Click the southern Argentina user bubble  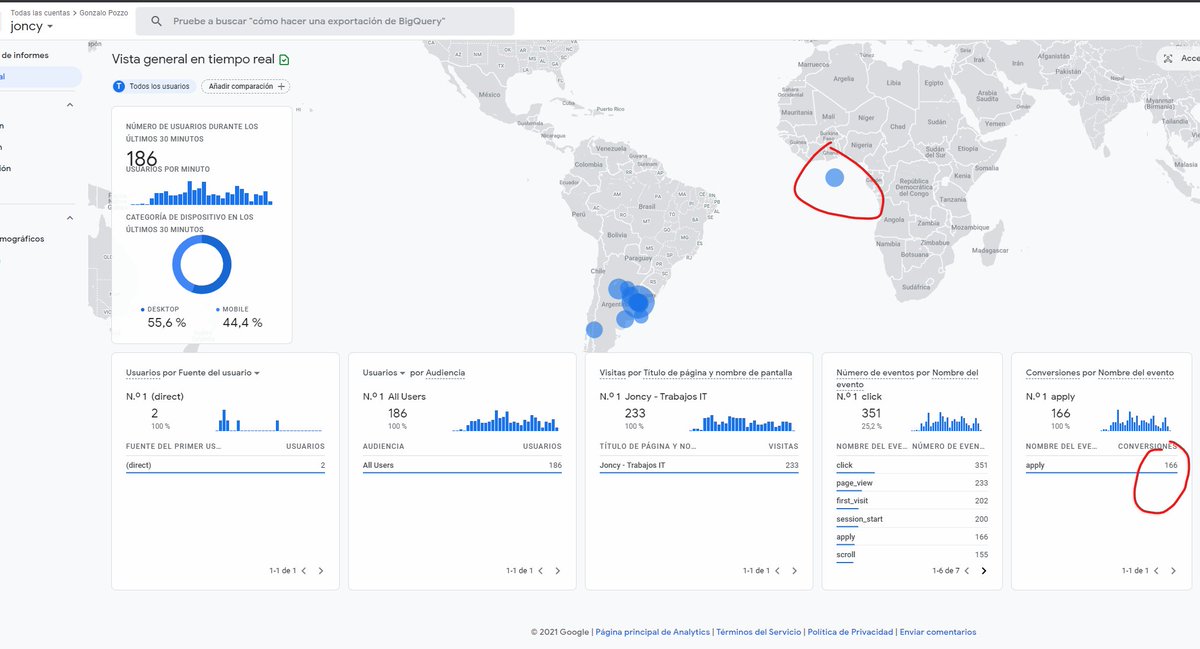point(594,329)
